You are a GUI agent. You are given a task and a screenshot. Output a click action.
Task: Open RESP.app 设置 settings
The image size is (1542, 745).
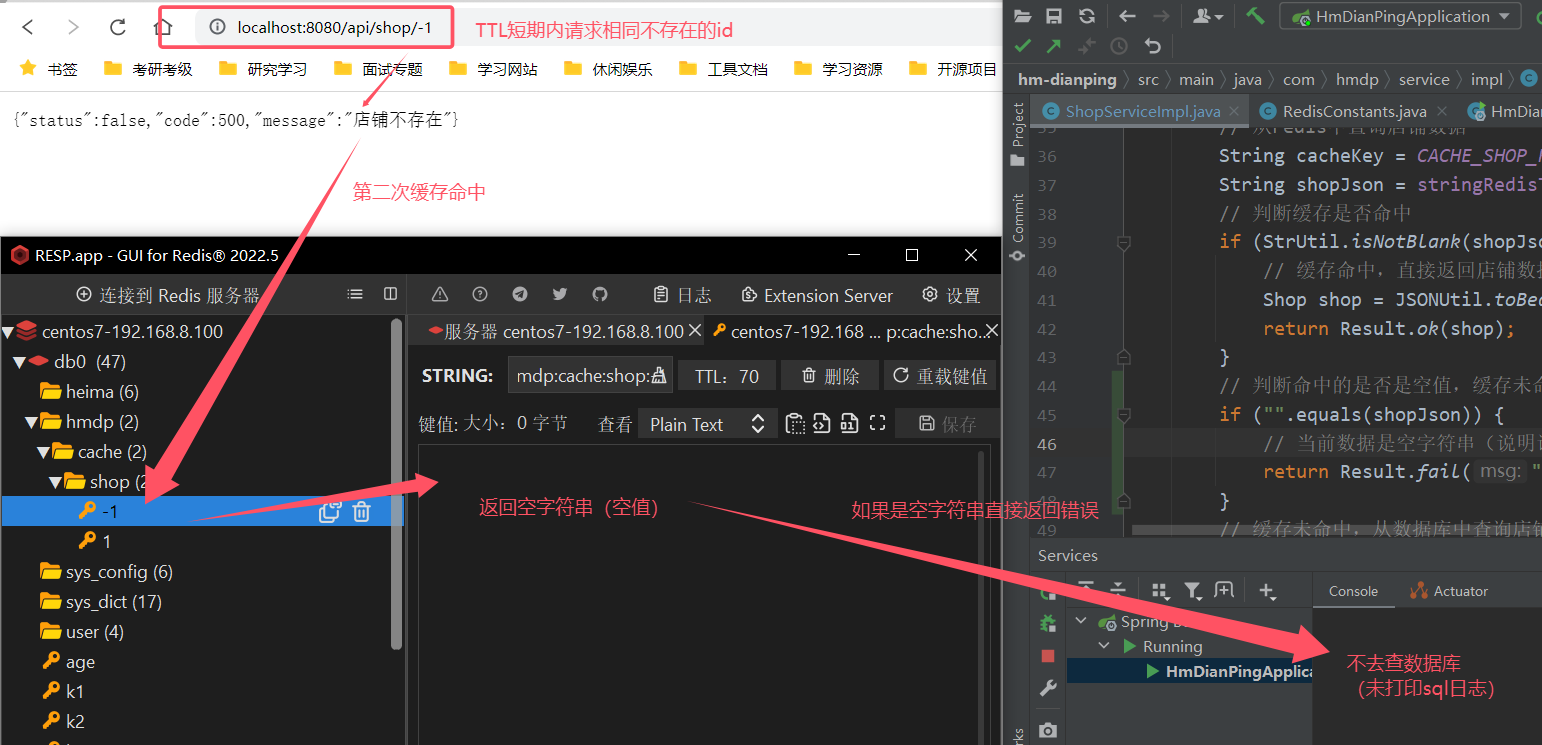point(951,295)
